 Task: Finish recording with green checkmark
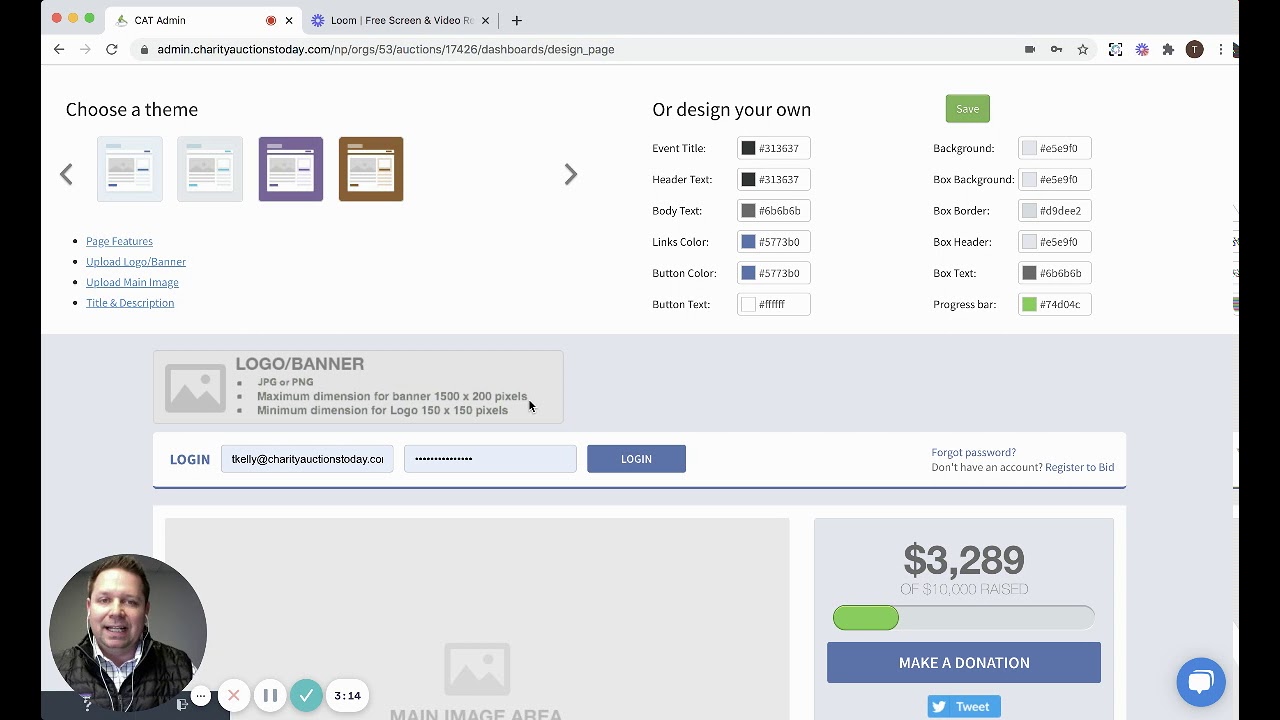click(306, 695)
